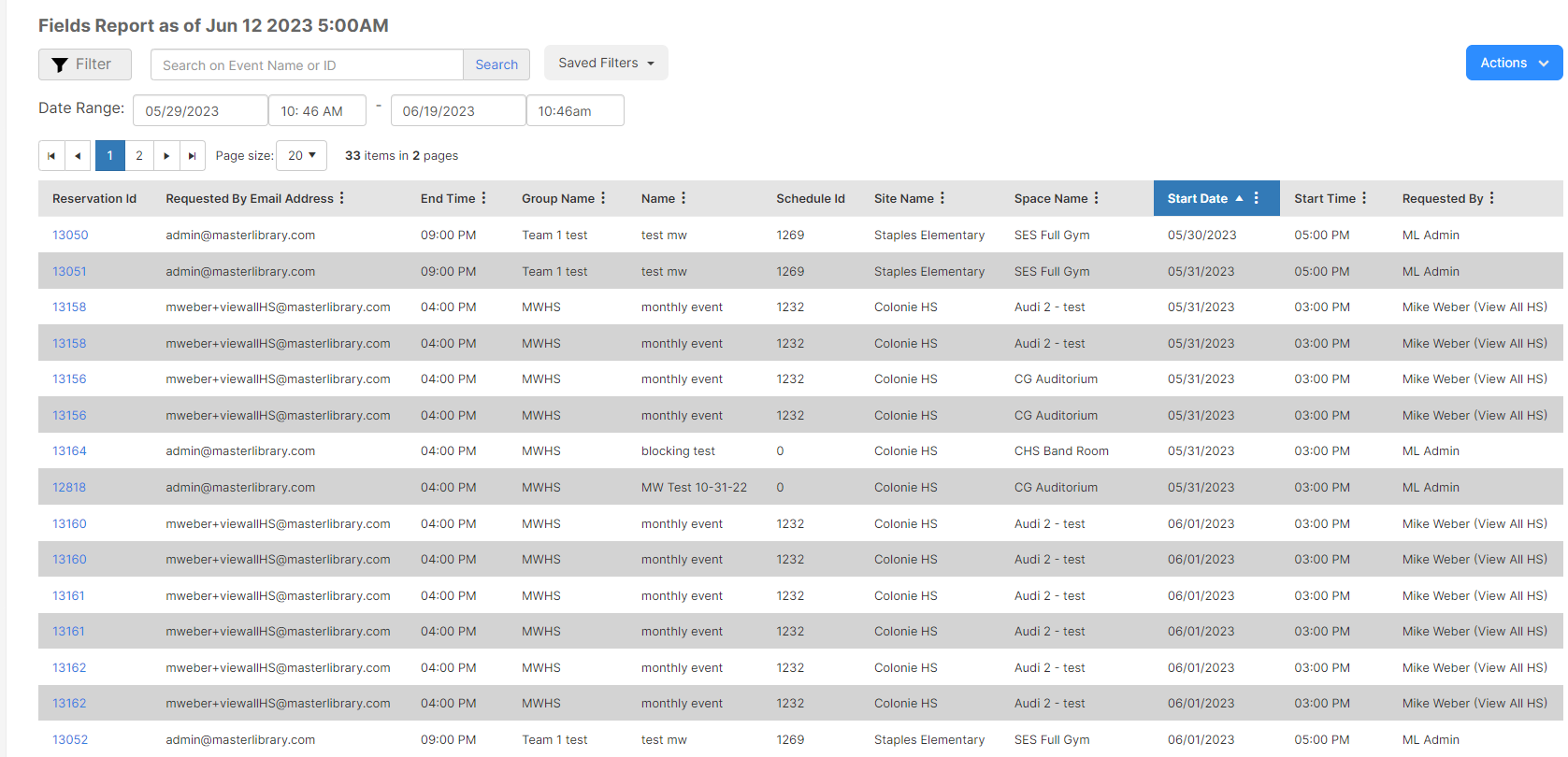This screenshot has height=757, width=1568.
Task: Click Start Time column header text
Action: [1325, 198]
